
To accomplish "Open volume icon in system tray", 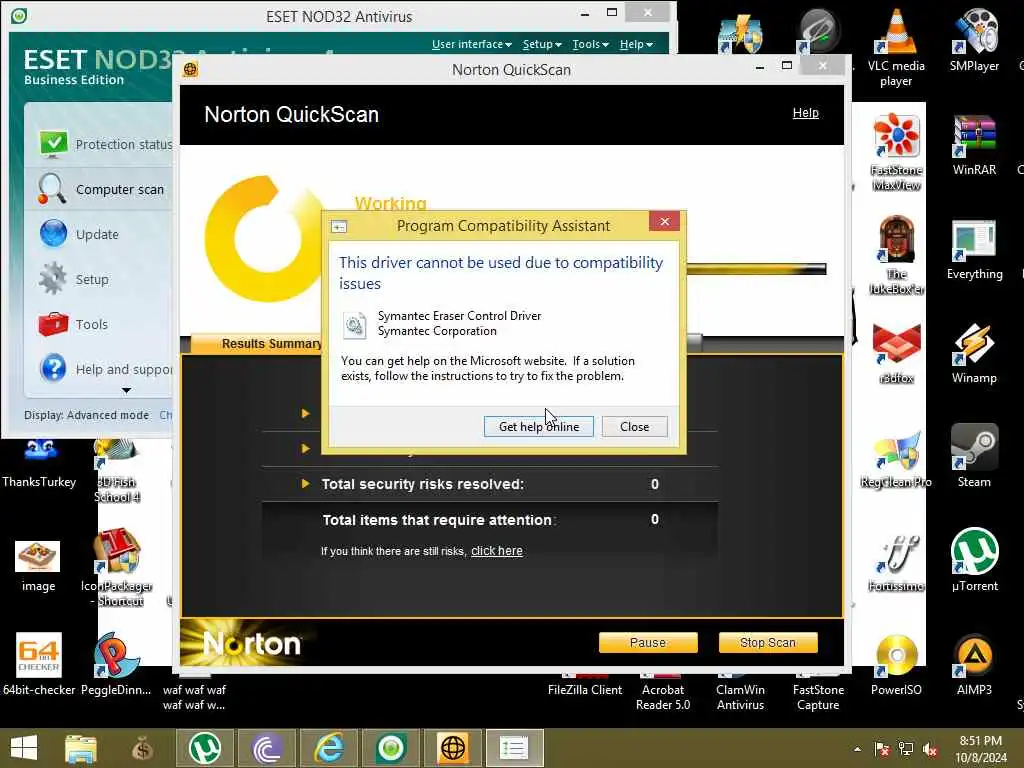I will pyautogui.click(x=930, y=749).
